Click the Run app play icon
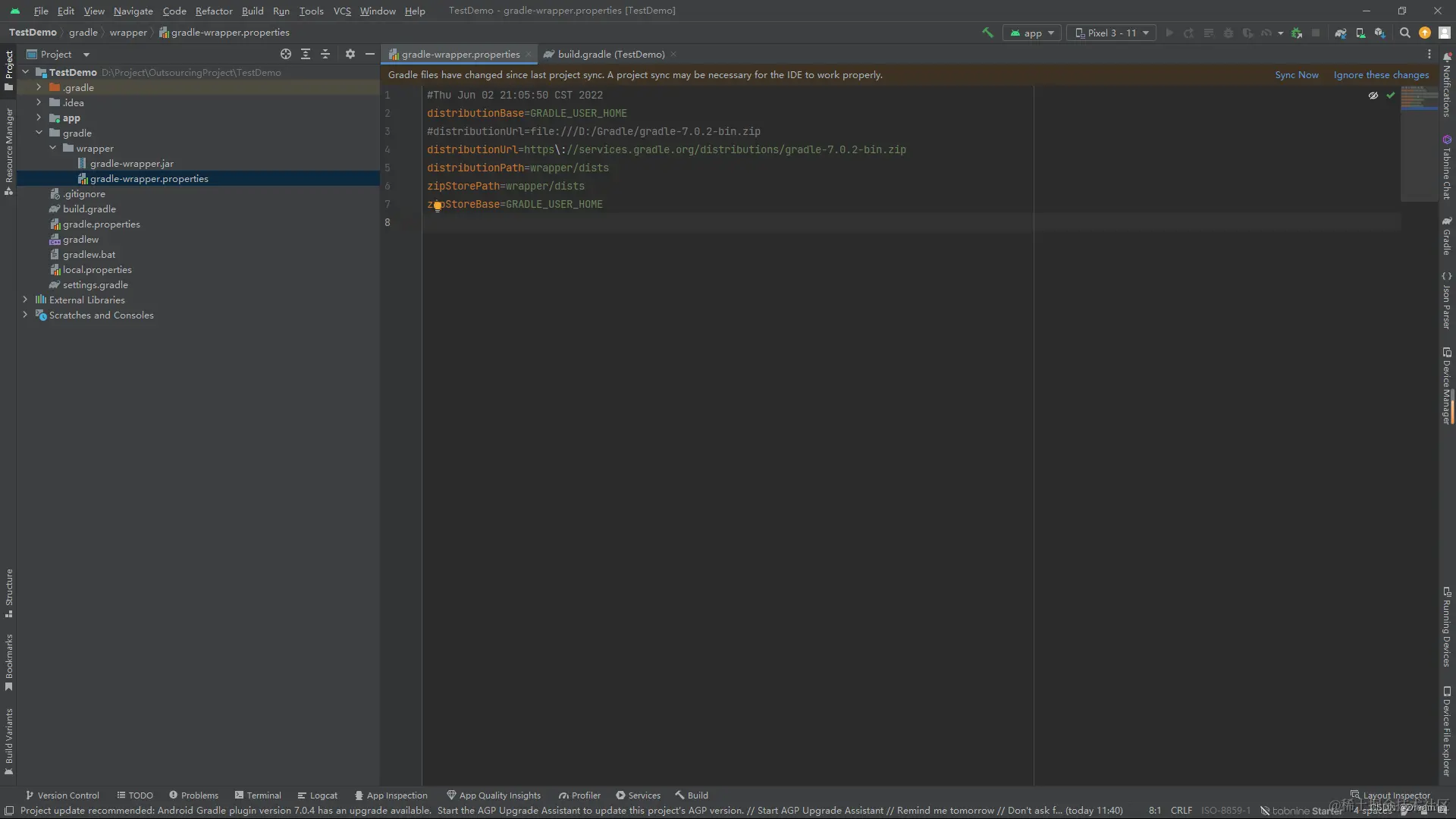Image resolution: width=1456 pixels, height=819 pixels. point(1169,33)
